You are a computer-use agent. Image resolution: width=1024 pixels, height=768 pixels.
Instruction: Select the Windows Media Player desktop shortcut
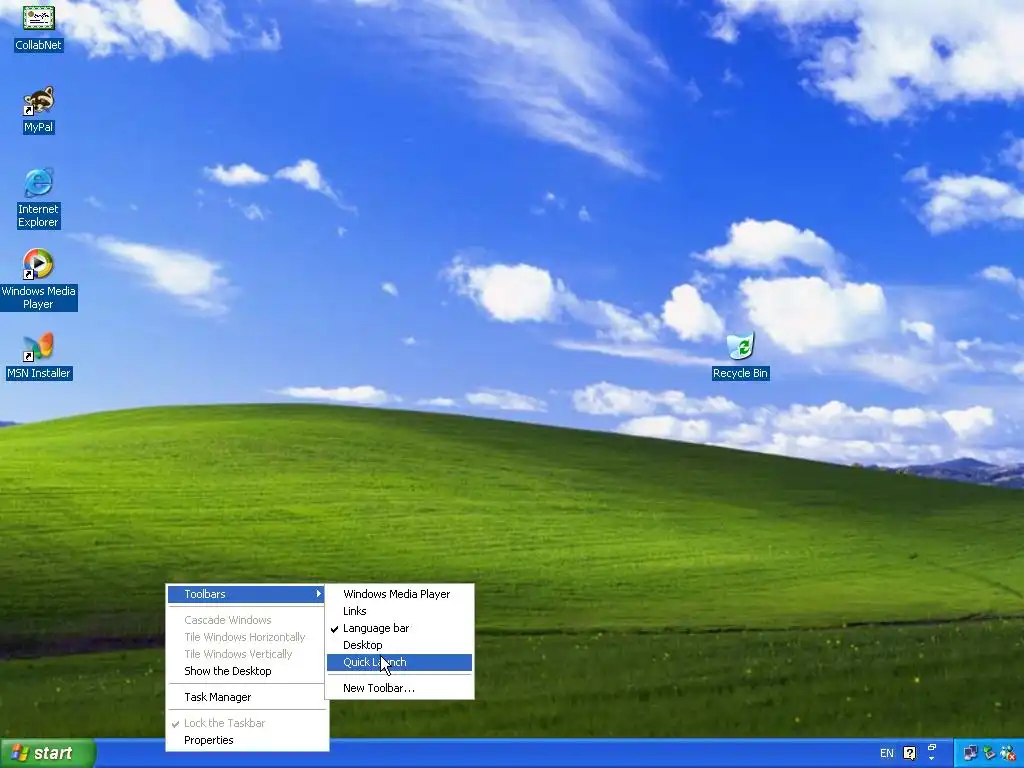pyautogui.click(x=39, y=280)
